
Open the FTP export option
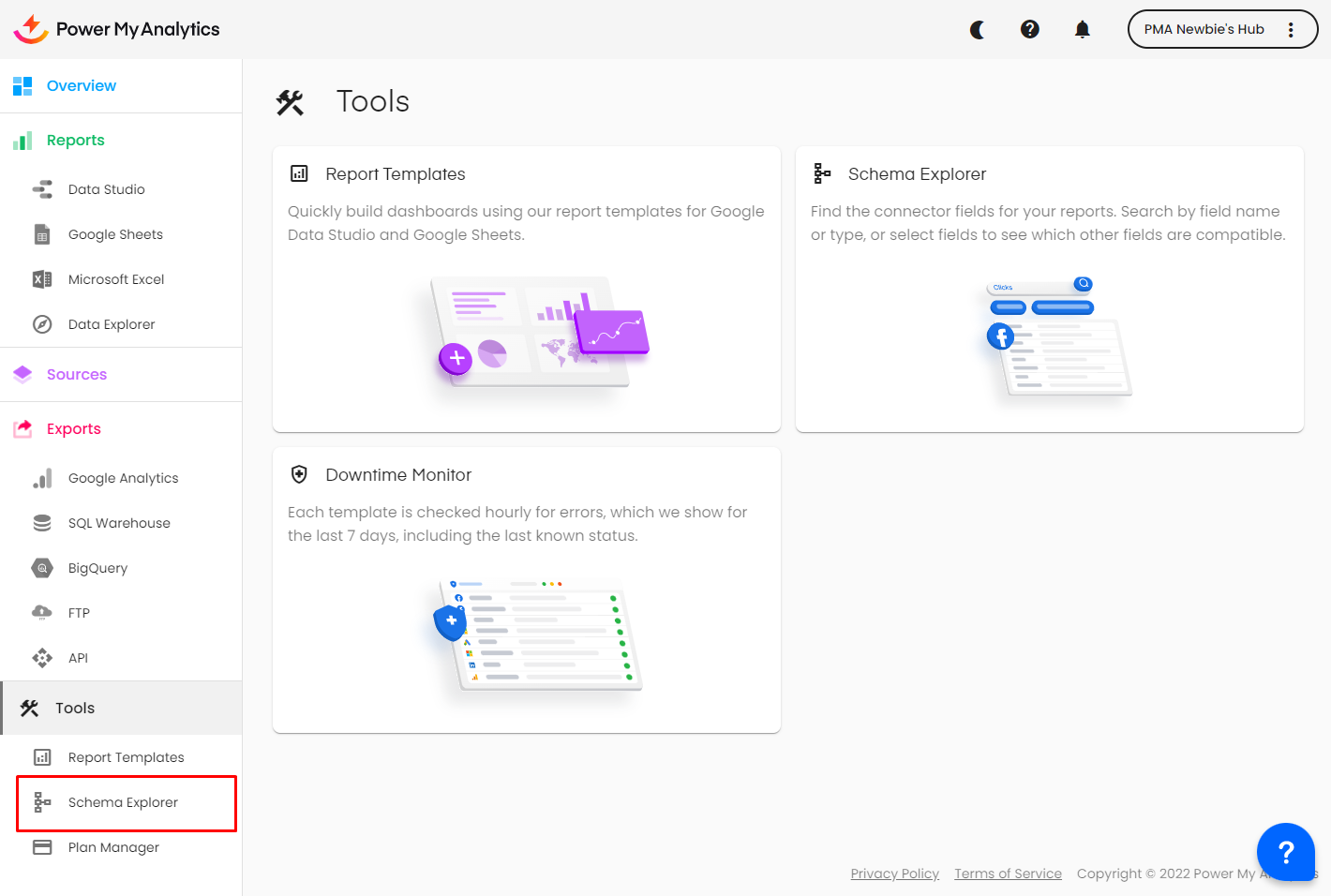pyautogui.click(x=79, y=613)
